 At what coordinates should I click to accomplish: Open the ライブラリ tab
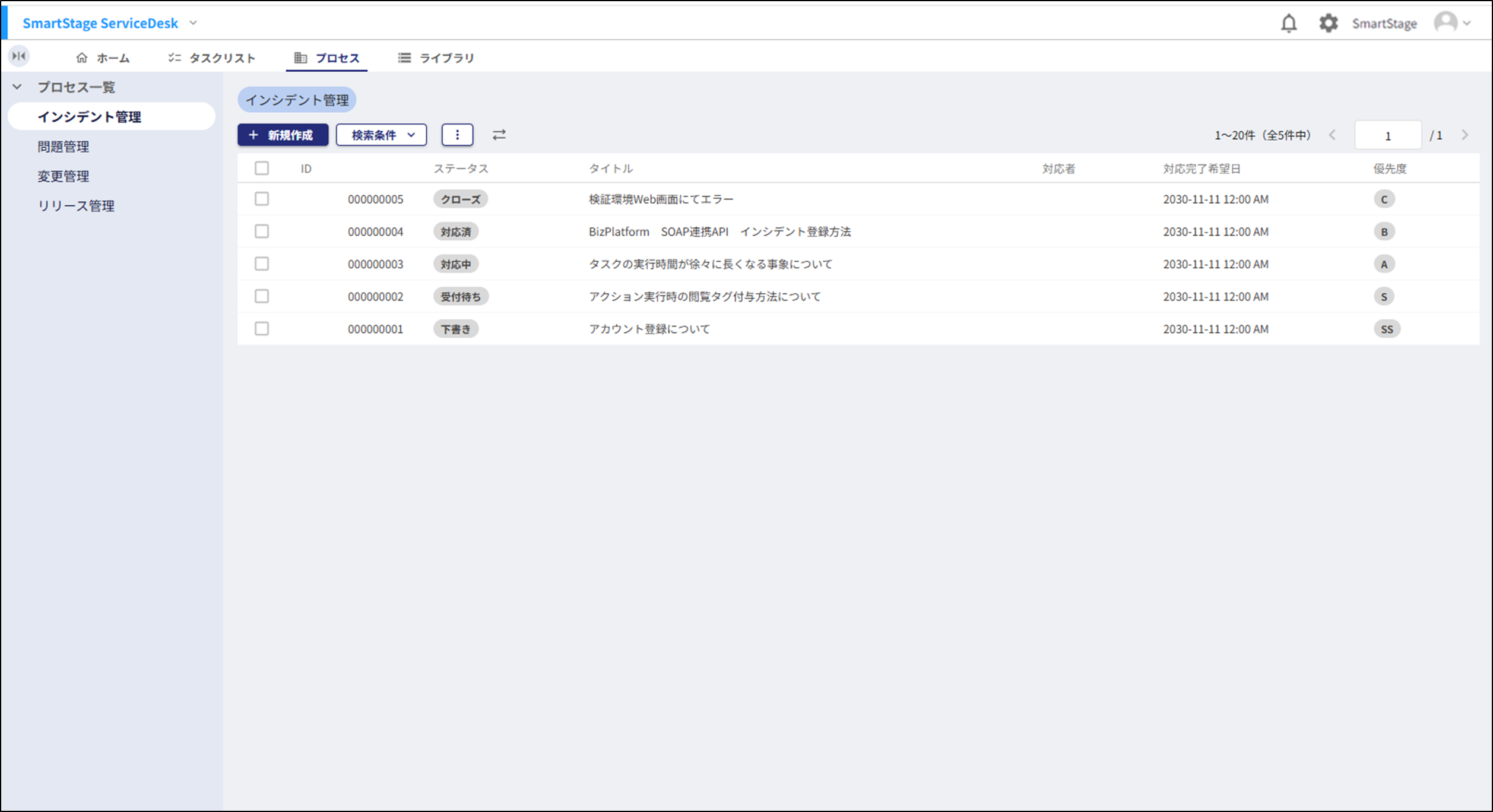pos(436,58)
